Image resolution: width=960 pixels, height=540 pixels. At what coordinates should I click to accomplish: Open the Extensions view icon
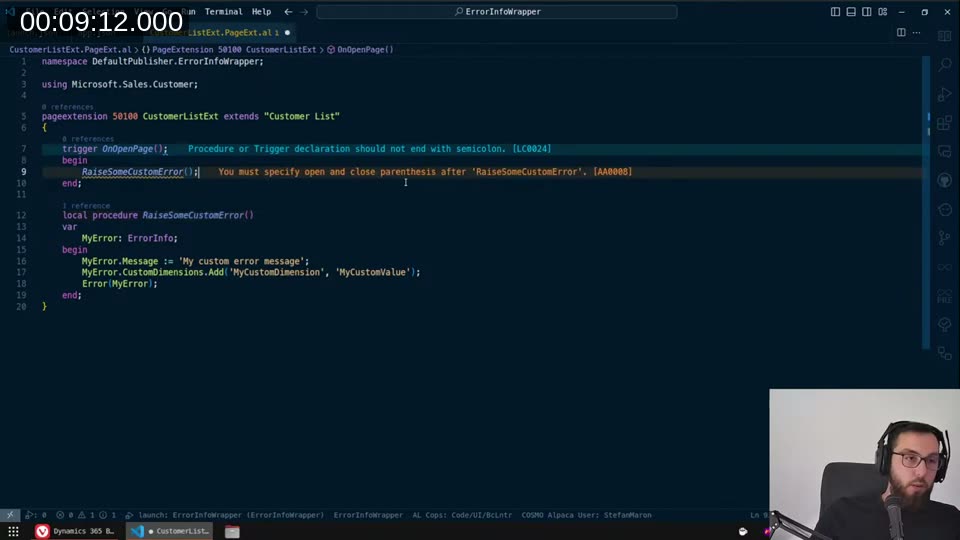coord(945,123)
